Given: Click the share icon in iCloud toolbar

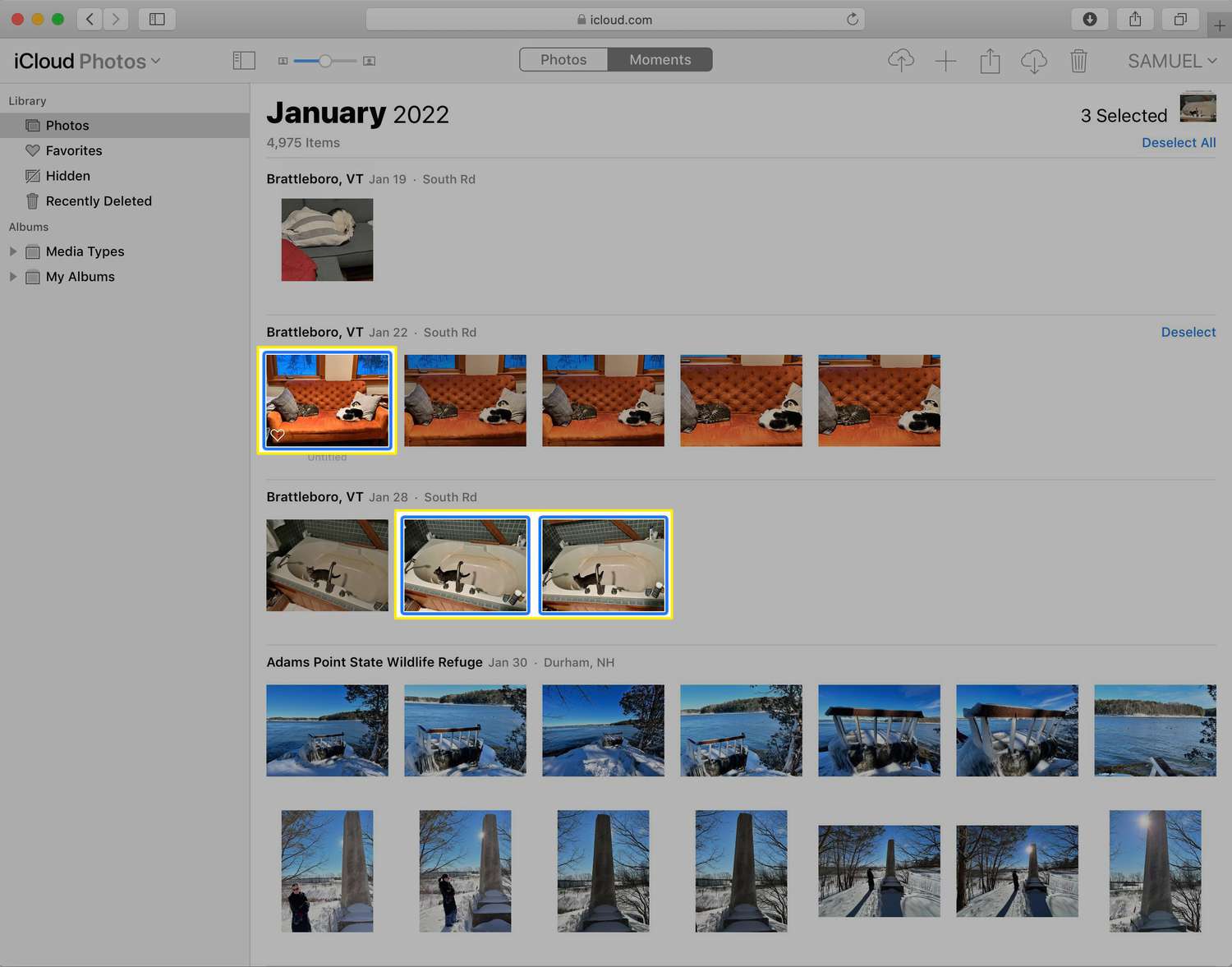Looking at the screenshot, I should [x=990, y=61].
